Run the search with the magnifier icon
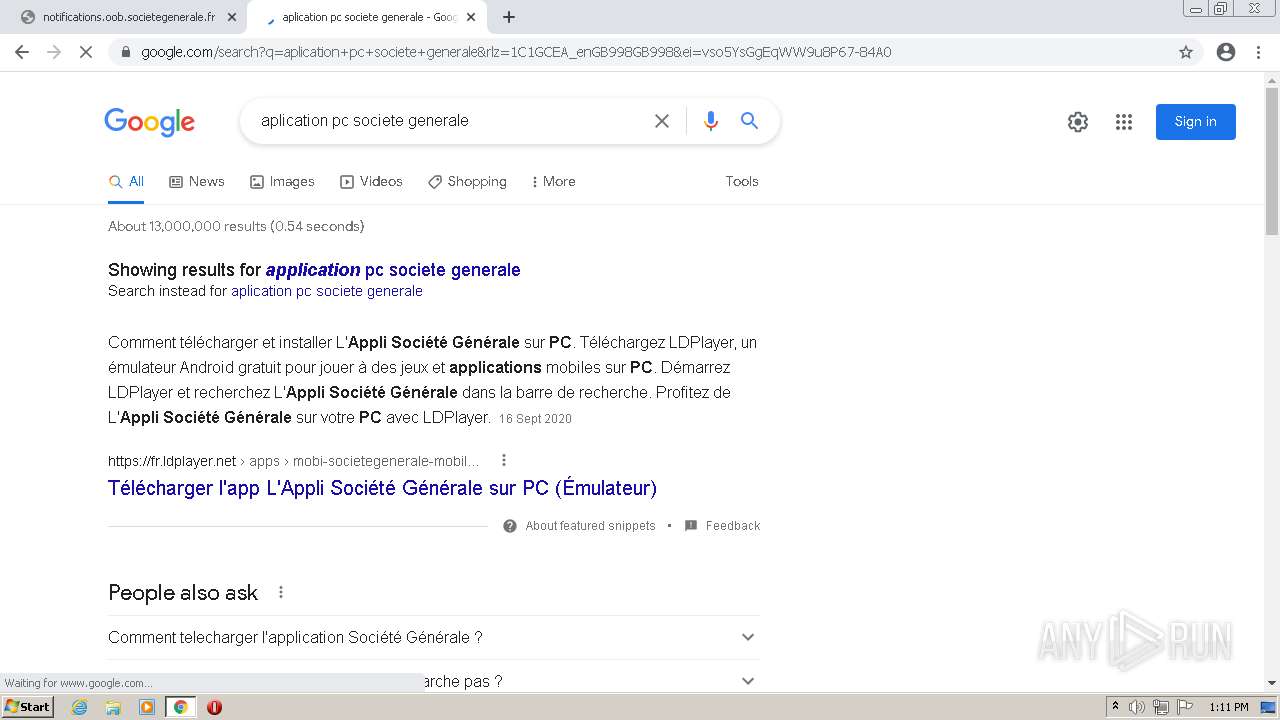The image size is (1280, 720). pyautogui.click(x=749, y=121)
